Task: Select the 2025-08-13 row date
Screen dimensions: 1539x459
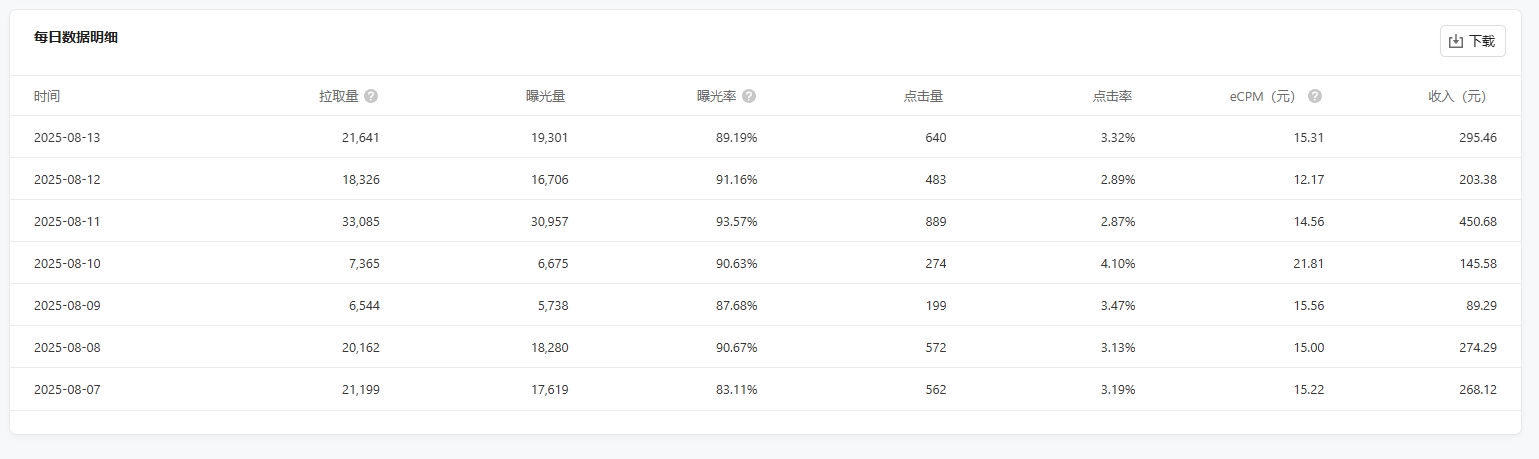Action: [67, 137]
